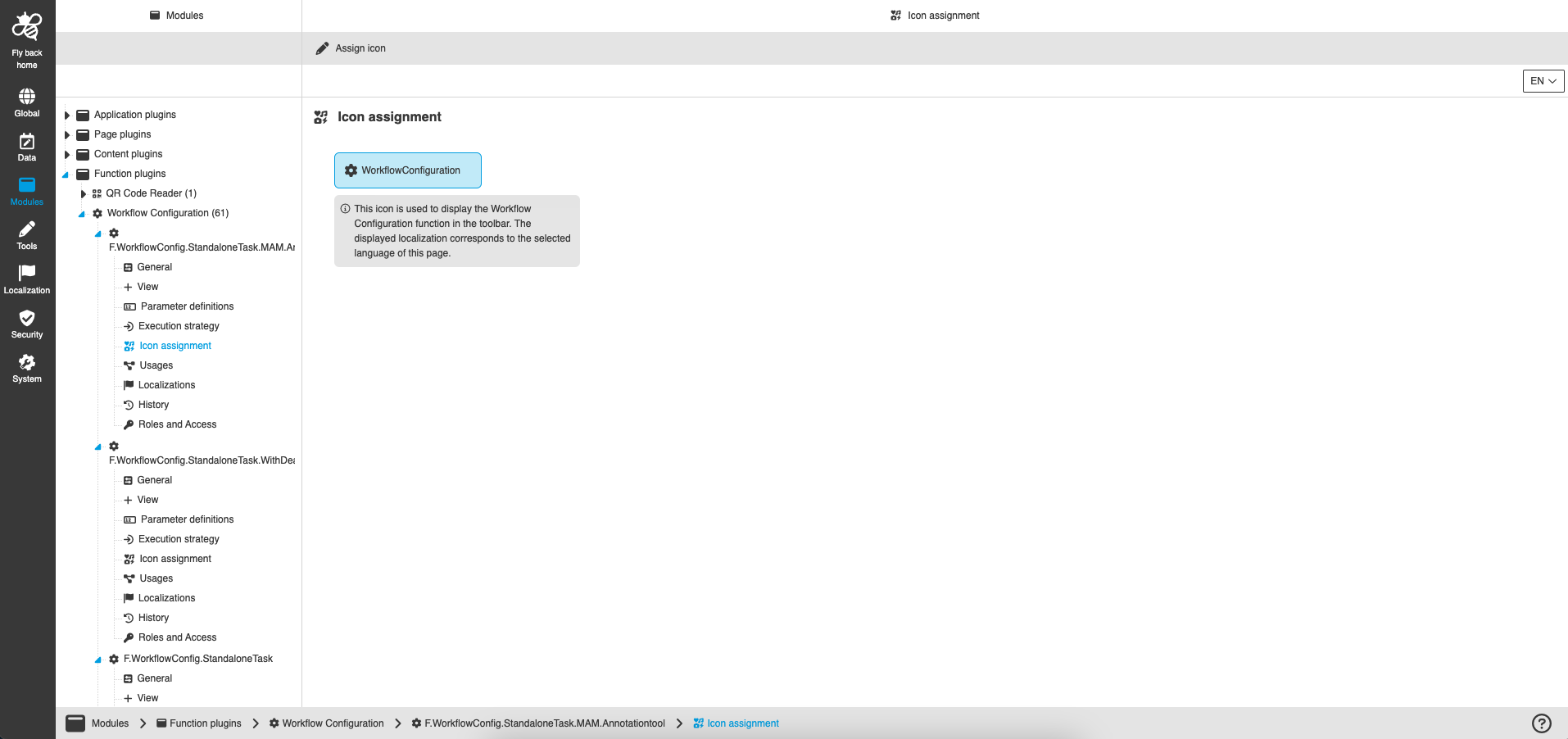Expand Application plugins tree node
Viewport: 1568px width, 739px height.
67,116
